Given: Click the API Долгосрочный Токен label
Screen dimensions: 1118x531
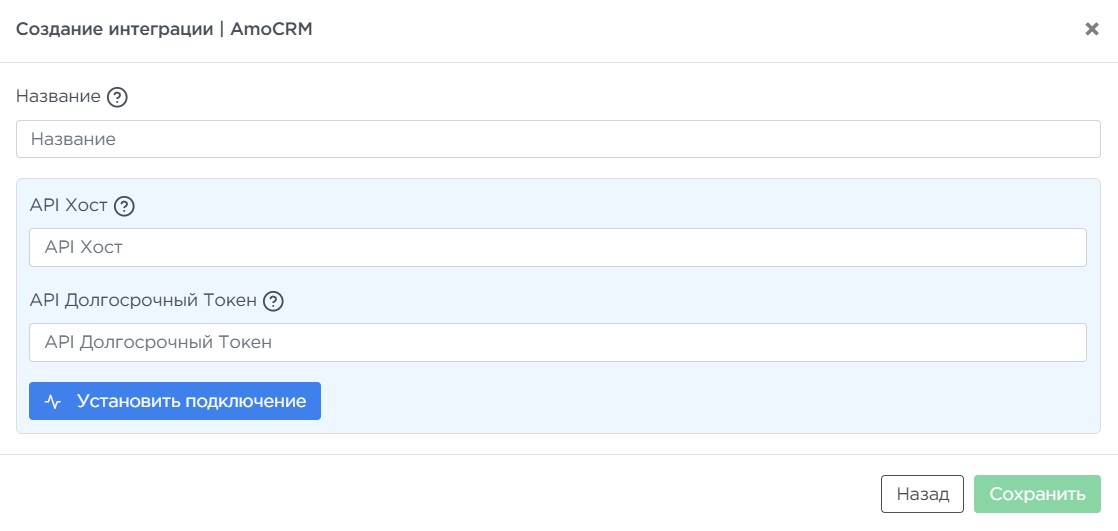Looking at the screenshot, I should (143, 300).
